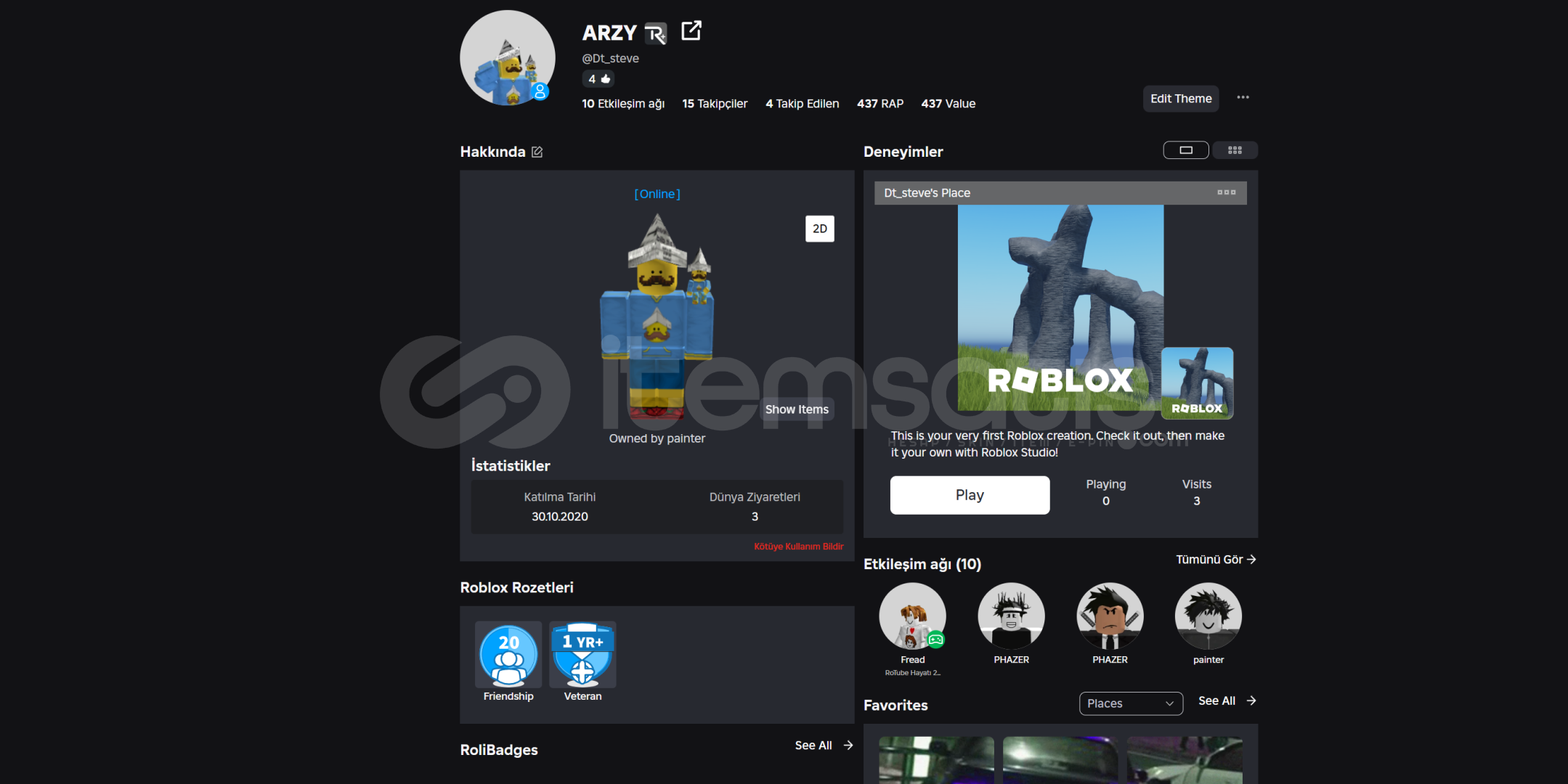
Task: Open the external link icon beside username
Action: (691, 31)
